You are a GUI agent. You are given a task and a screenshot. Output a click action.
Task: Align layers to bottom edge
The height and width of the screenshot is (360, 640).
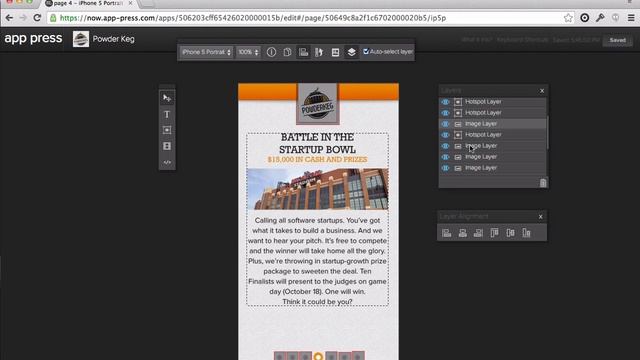pyautogui.click(x=527, y=233)
